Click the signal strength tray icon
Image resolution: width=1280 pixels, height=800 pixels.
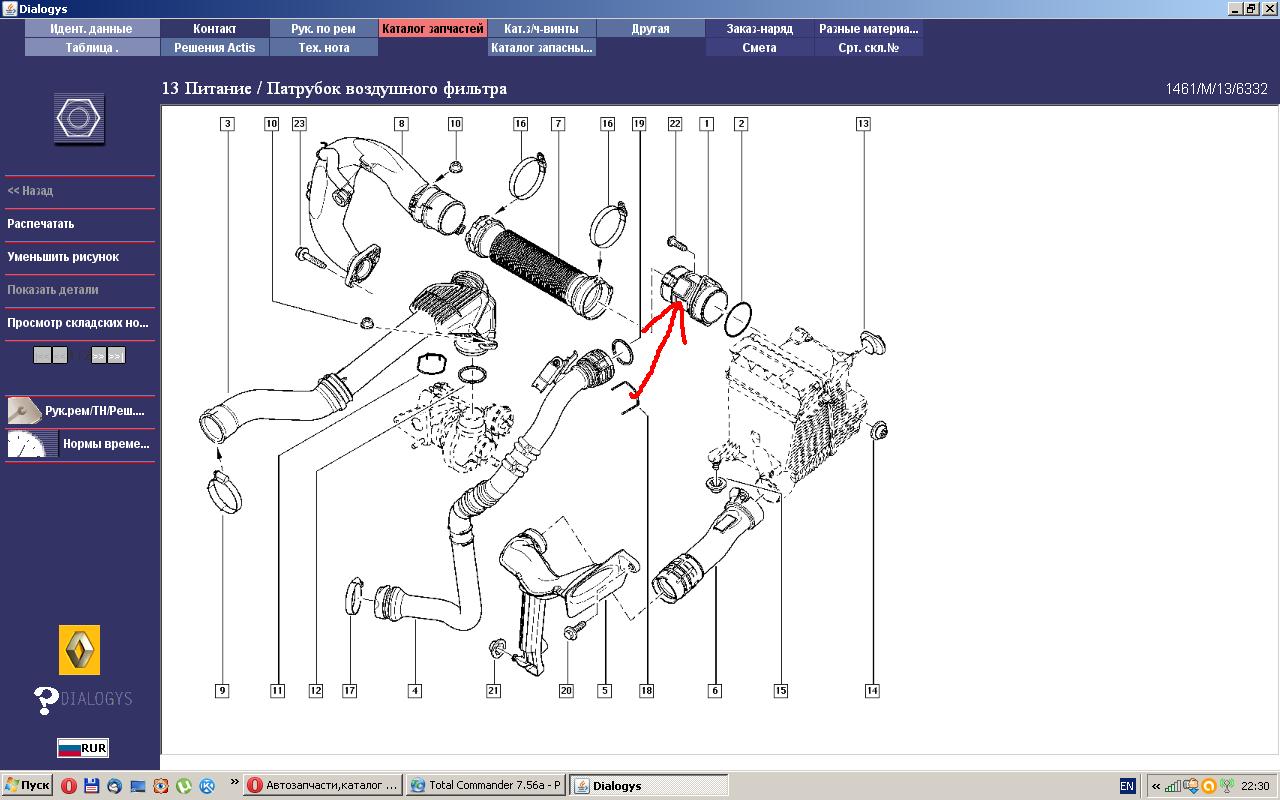click(1175, 786)
